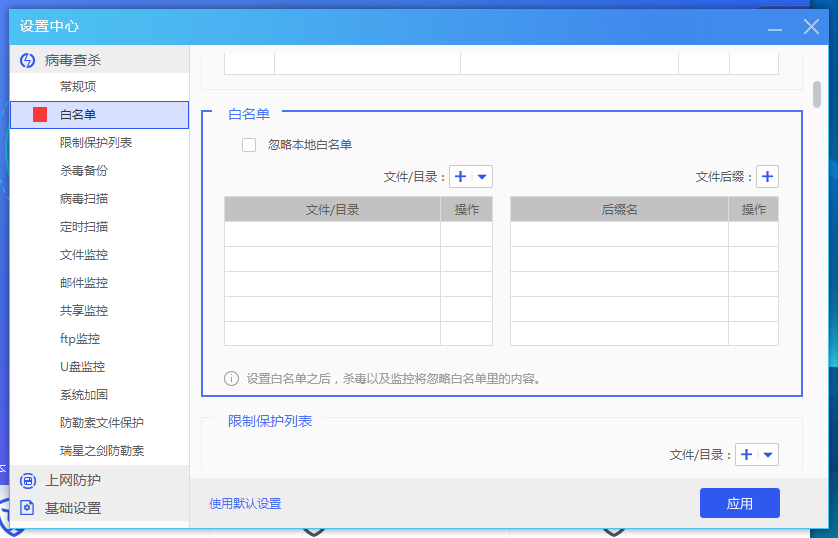Click the 病毒查杀 lightning icon
Viewport: 838px width, 538px height.
coord(27,60)
